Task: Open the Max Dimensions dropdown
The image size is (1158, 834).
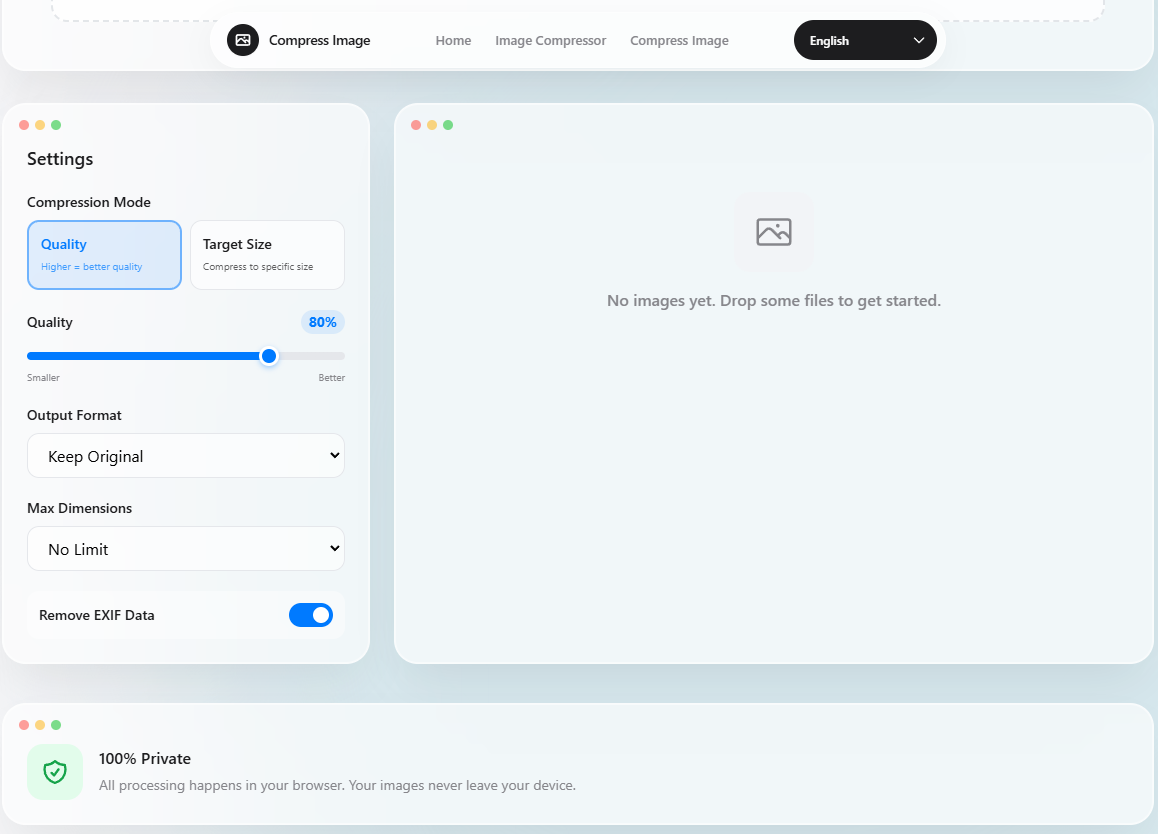Action: [x=186, y=548]
